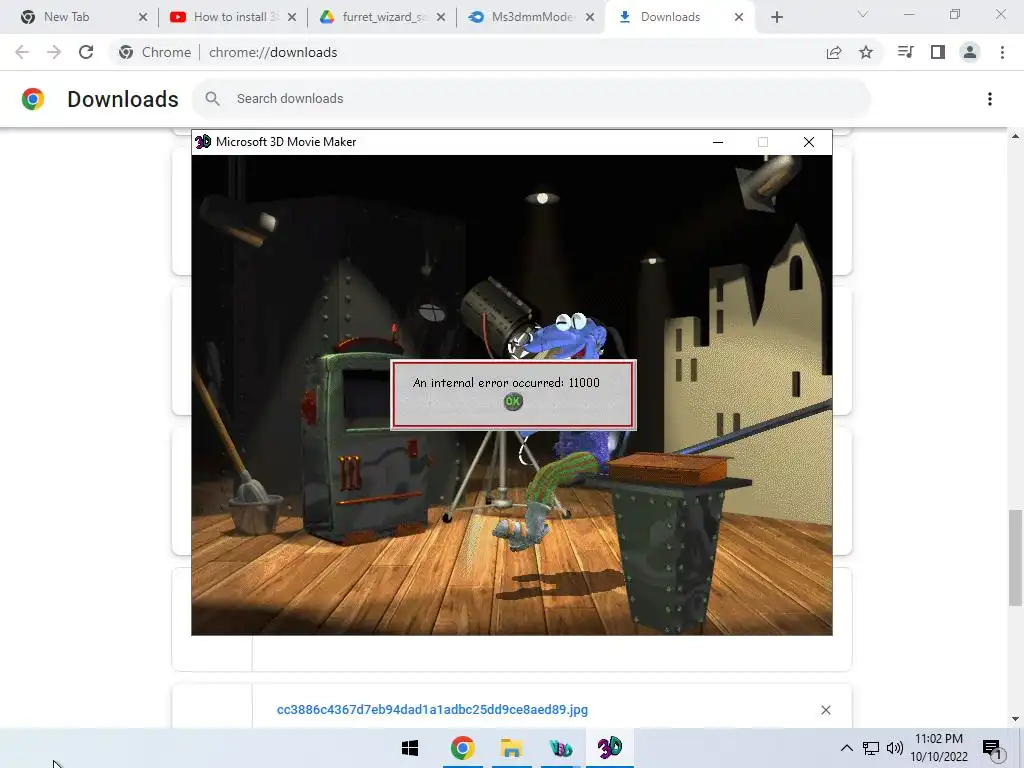Open the Chrome three-dot main menu

pos(1002,52)
